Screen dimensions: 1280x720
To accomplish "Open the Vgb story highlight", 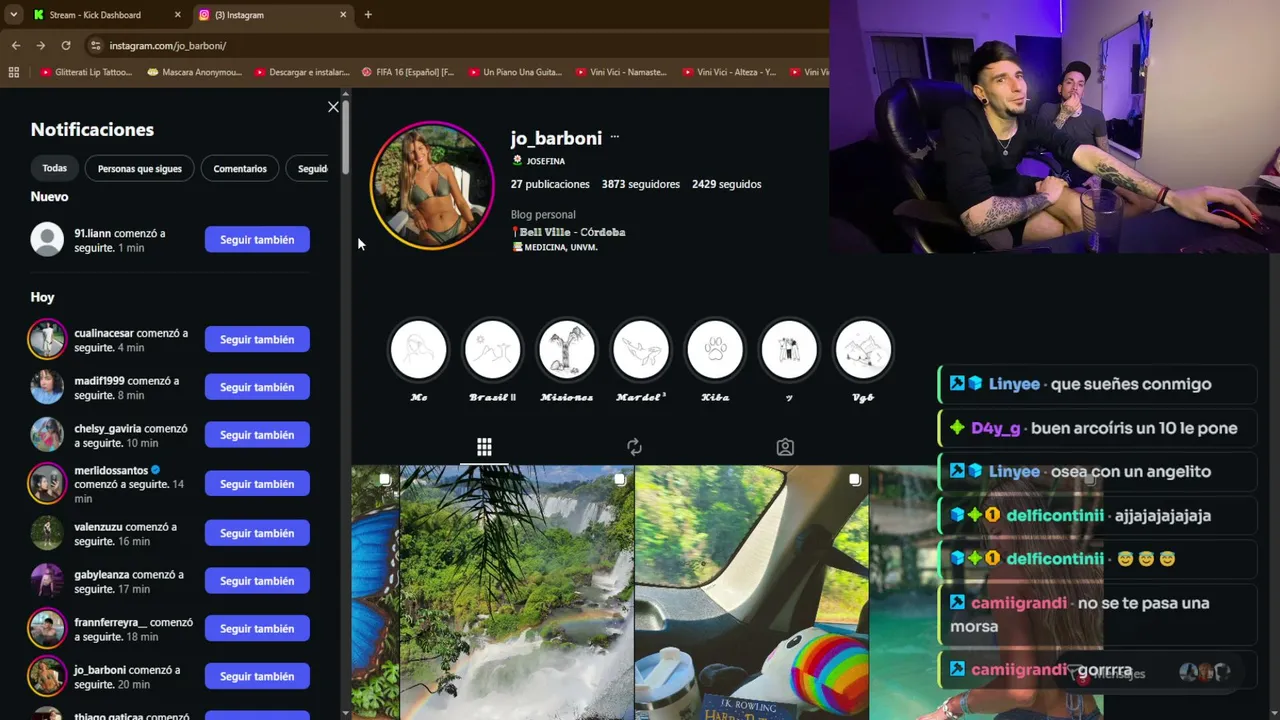I will click(x=863, y=350).
